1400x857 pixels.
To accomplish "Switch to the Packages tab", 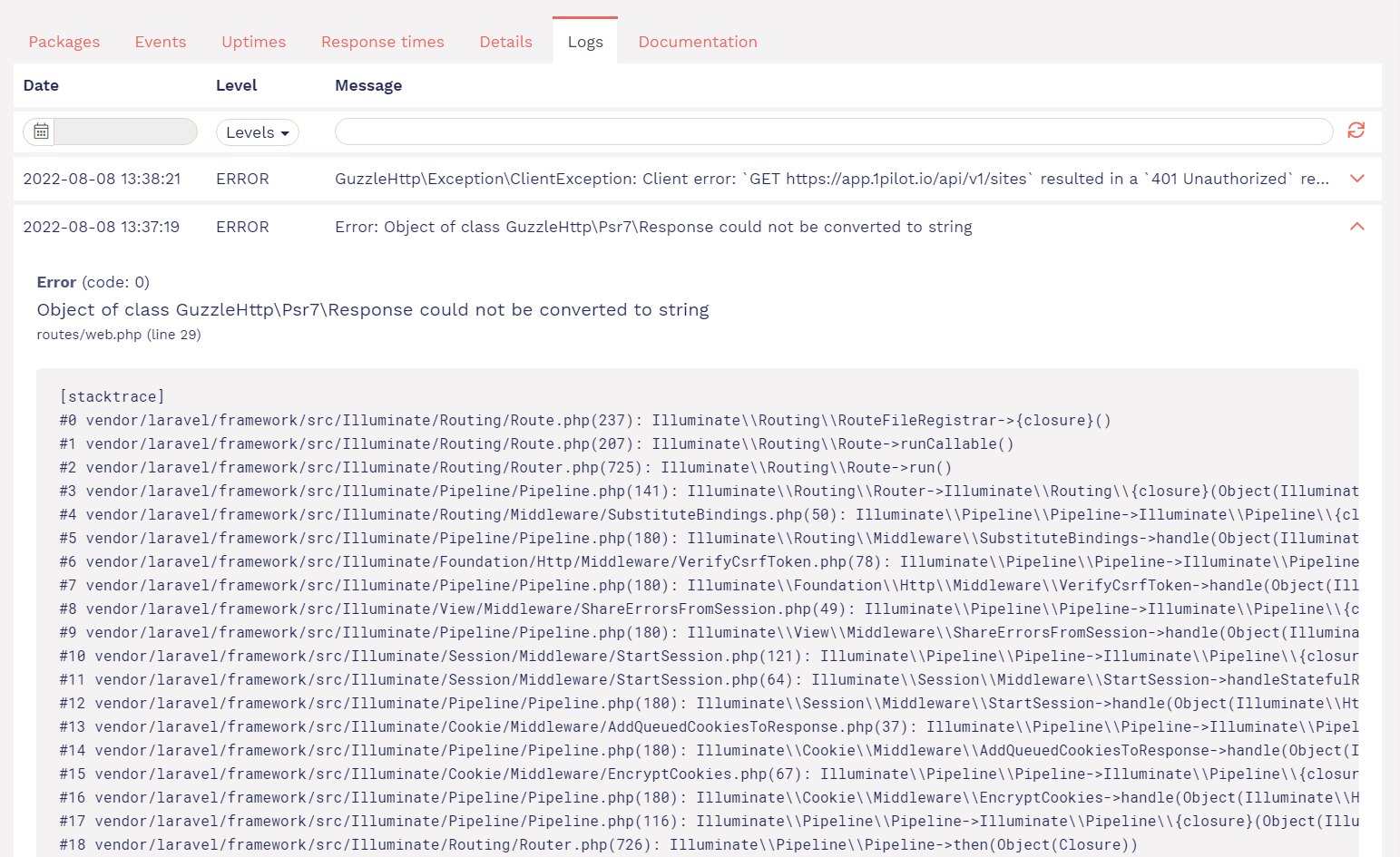I will (x=64, y=42).
